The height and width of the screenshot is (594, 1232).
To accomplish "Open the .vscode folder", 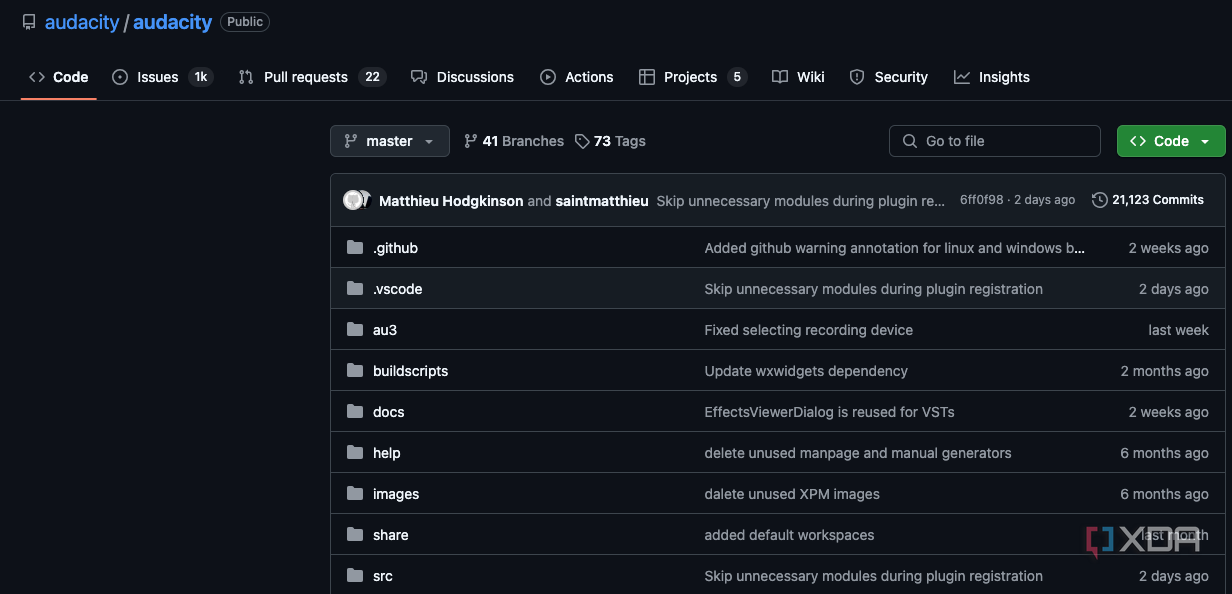I will 397,289.
